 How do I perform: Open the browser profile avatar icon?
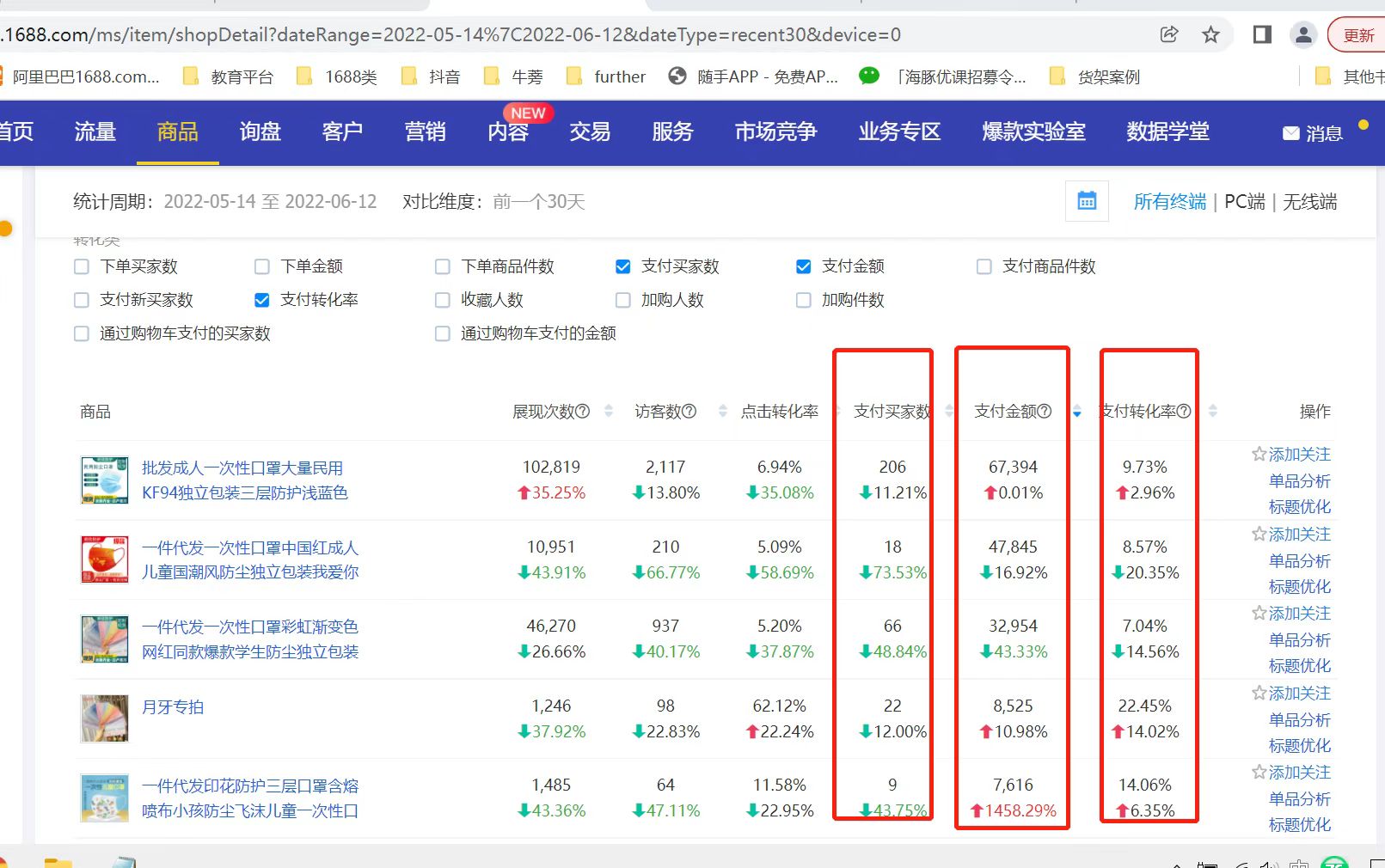pos(1303,35)
